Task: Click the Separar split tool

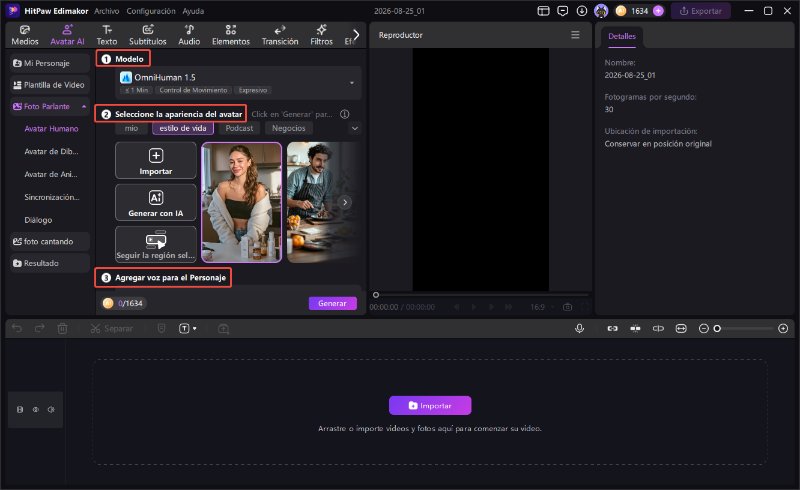Action: tap(111, 328)
